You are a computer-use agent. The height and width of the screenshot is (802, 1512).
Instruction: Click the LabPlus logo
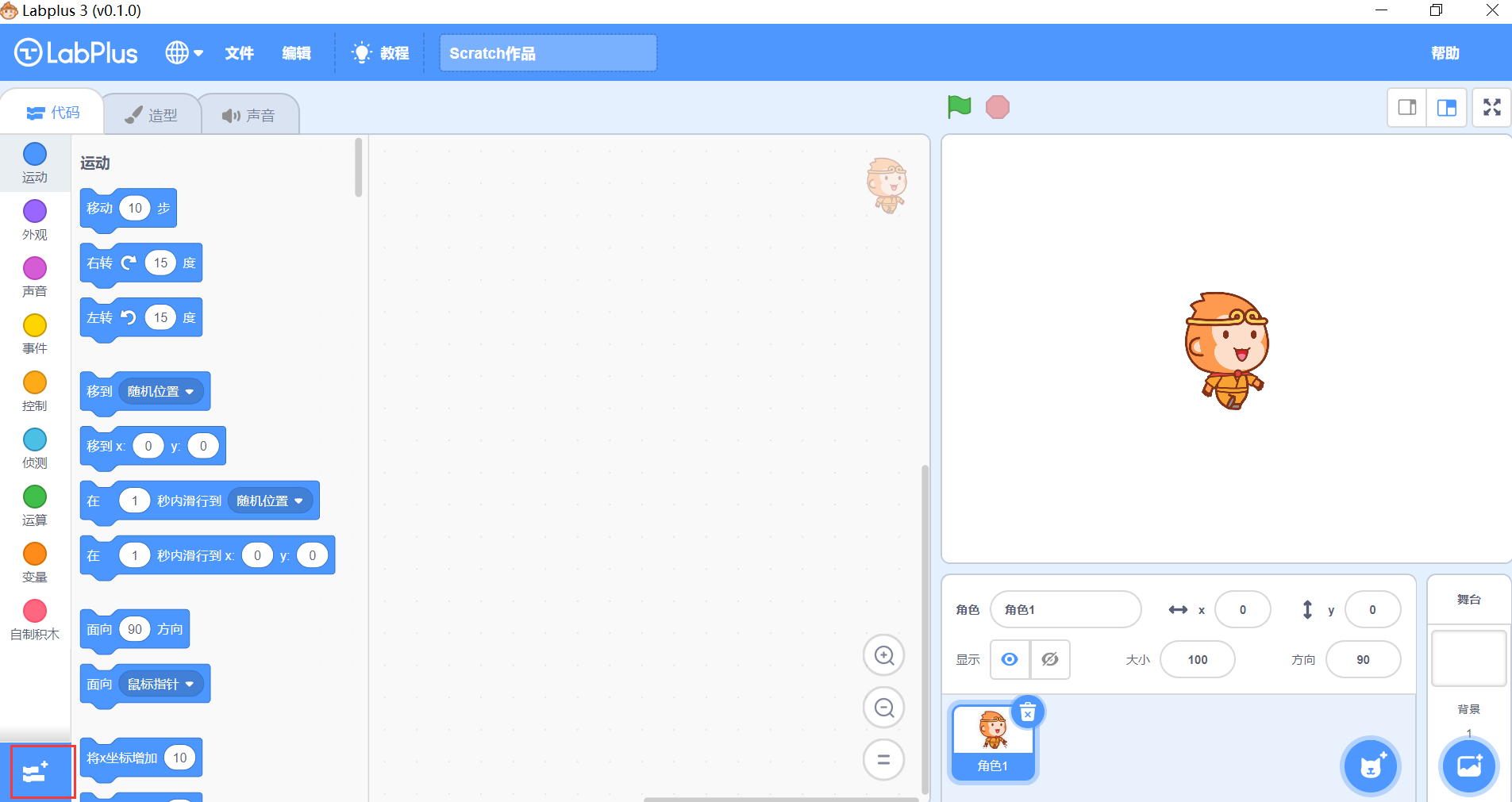tap(76, 53)
